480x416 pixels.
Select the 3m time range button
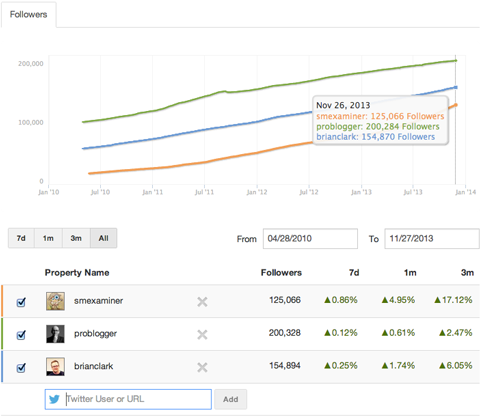click(x=76, y=238)
